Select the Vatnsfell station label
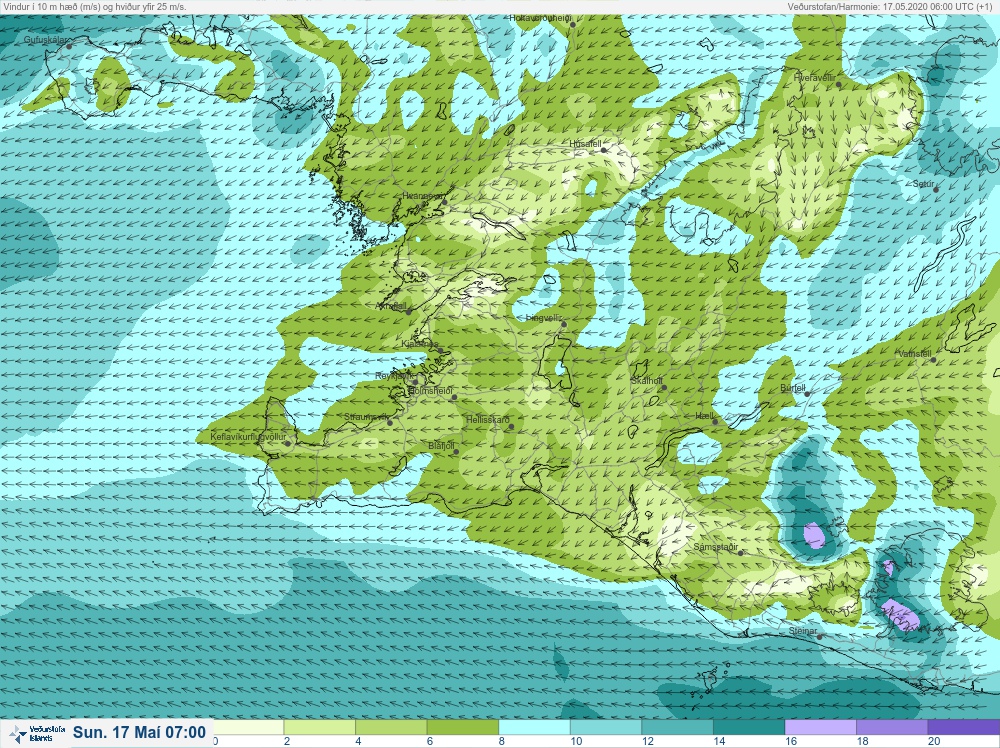1000x748 pixels. [x=915, y=354]
